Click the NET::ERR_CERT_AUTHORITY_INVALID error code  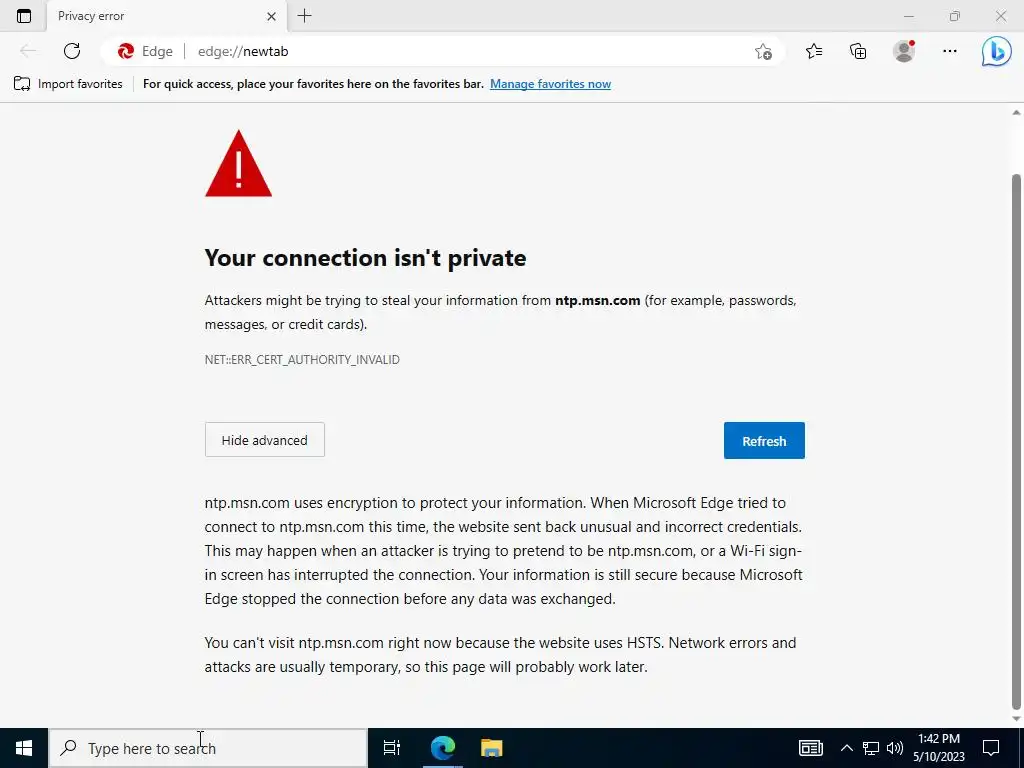tap(302, 360)
